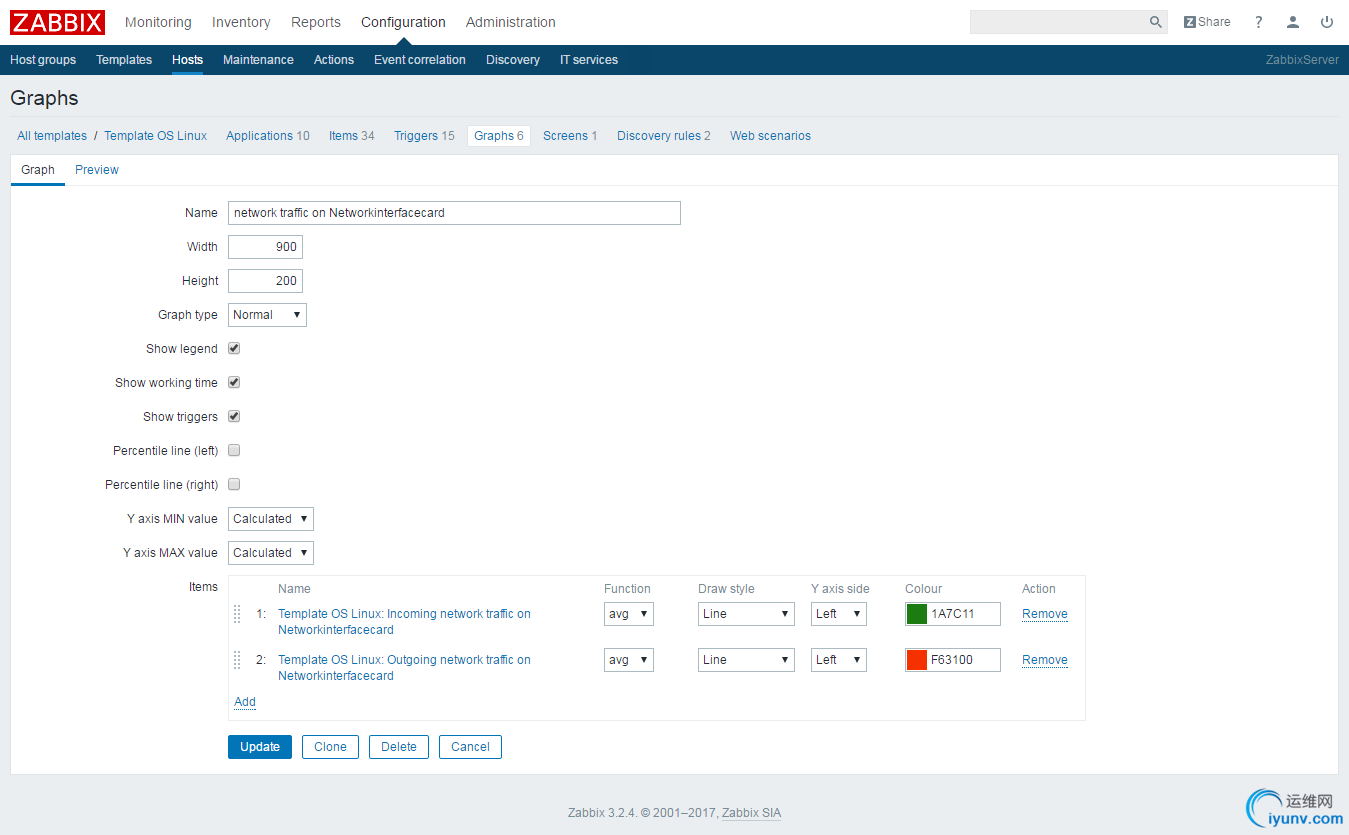Viewport: 1349px width, 835px height.
Task: Open the Configuration menu
Action: pos(403,22)
